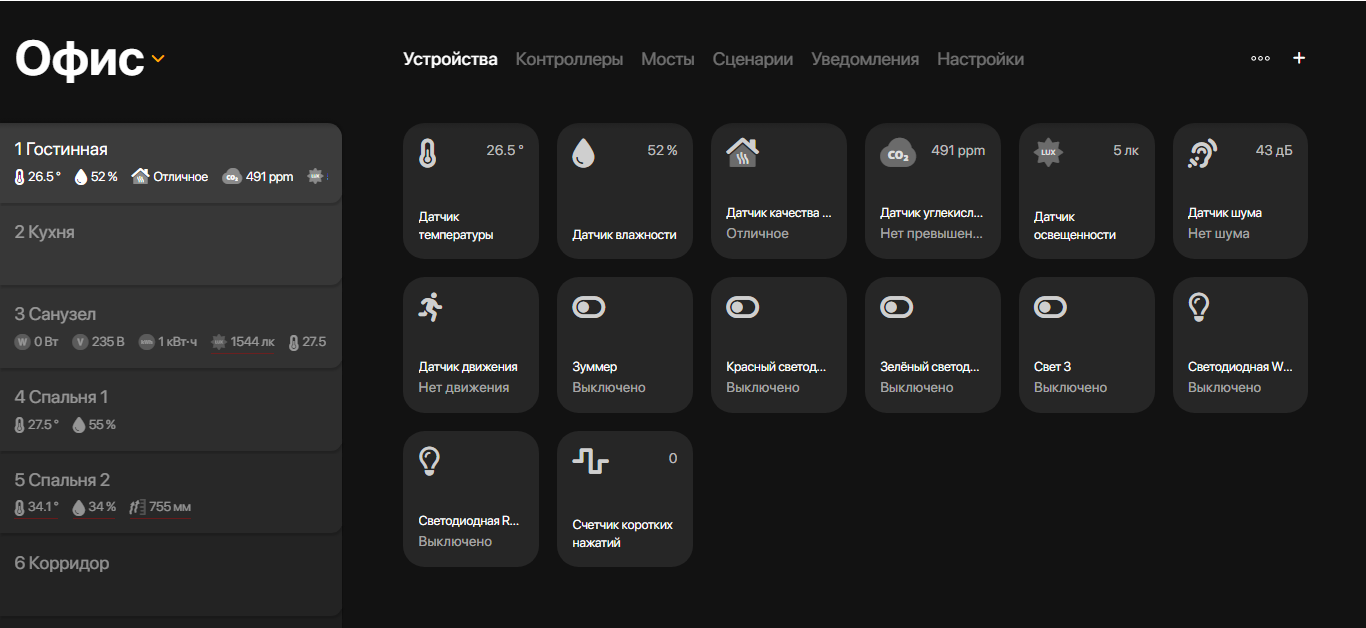Click the pulse counter waveform icon
1366x628 pixels.
coord(590,461)
